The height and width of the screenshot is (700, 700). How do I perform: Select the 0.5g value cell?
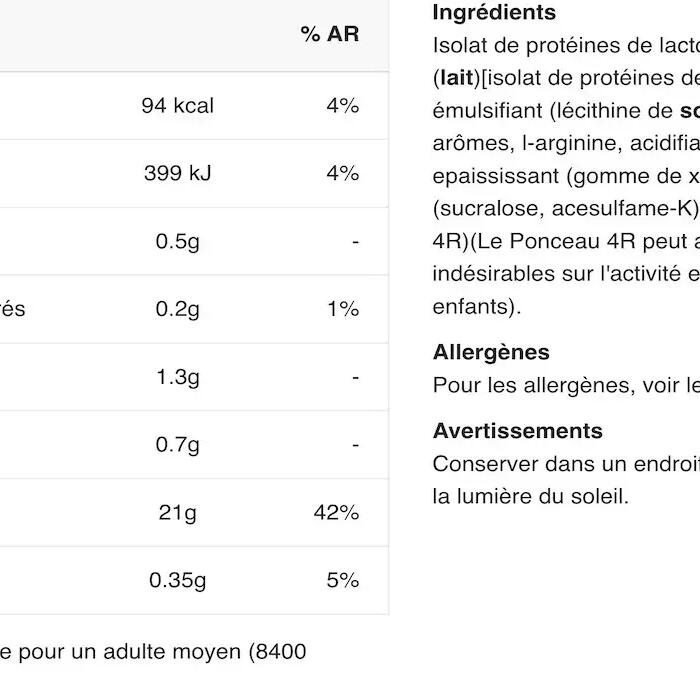click(x=177, y=241)
